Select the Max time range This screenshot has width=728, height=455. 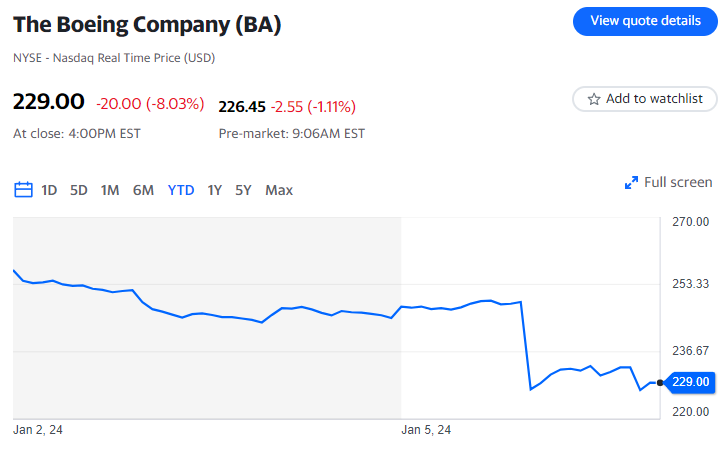click(279, 190)
